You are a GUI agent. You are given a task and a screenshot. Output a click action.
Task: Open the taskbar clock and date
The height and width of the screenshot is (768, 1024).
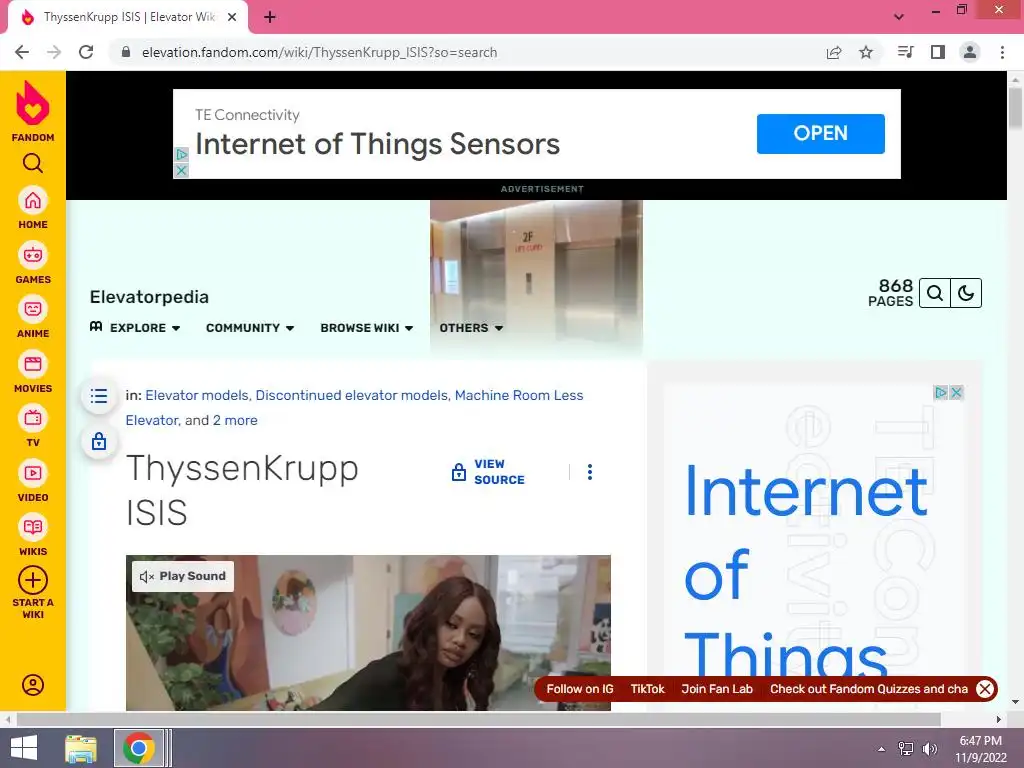tap(980, 749)
